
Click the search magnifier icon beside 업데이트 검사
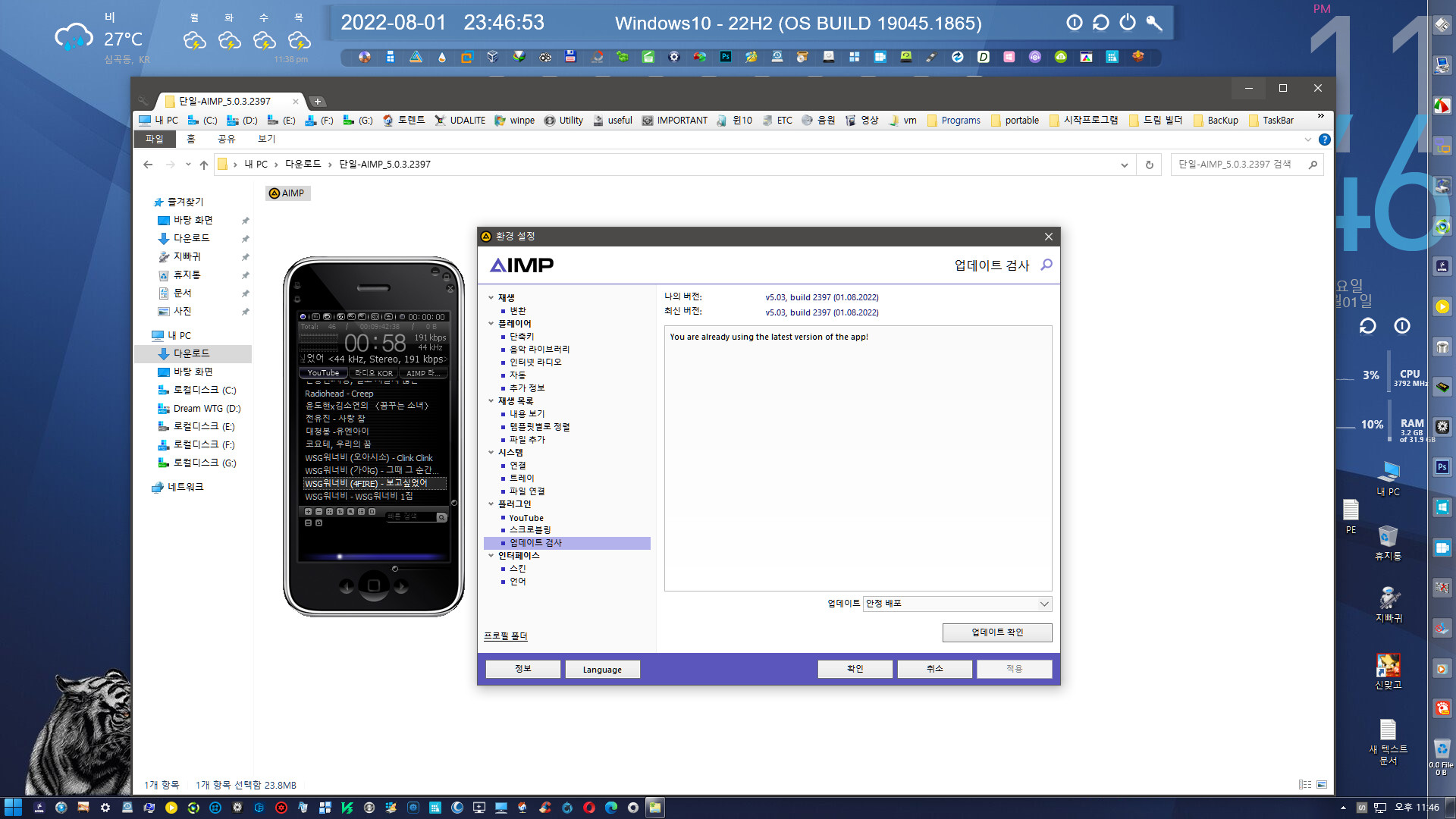click(x=1046, y=265)
